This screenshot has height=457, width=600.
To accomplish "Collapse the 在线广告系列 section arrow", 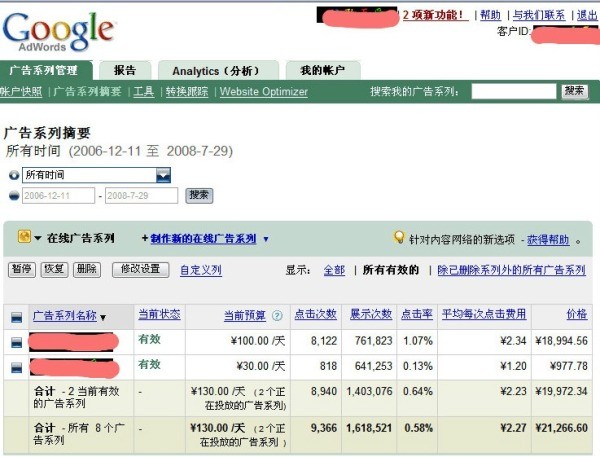I will tap(38, 239).
